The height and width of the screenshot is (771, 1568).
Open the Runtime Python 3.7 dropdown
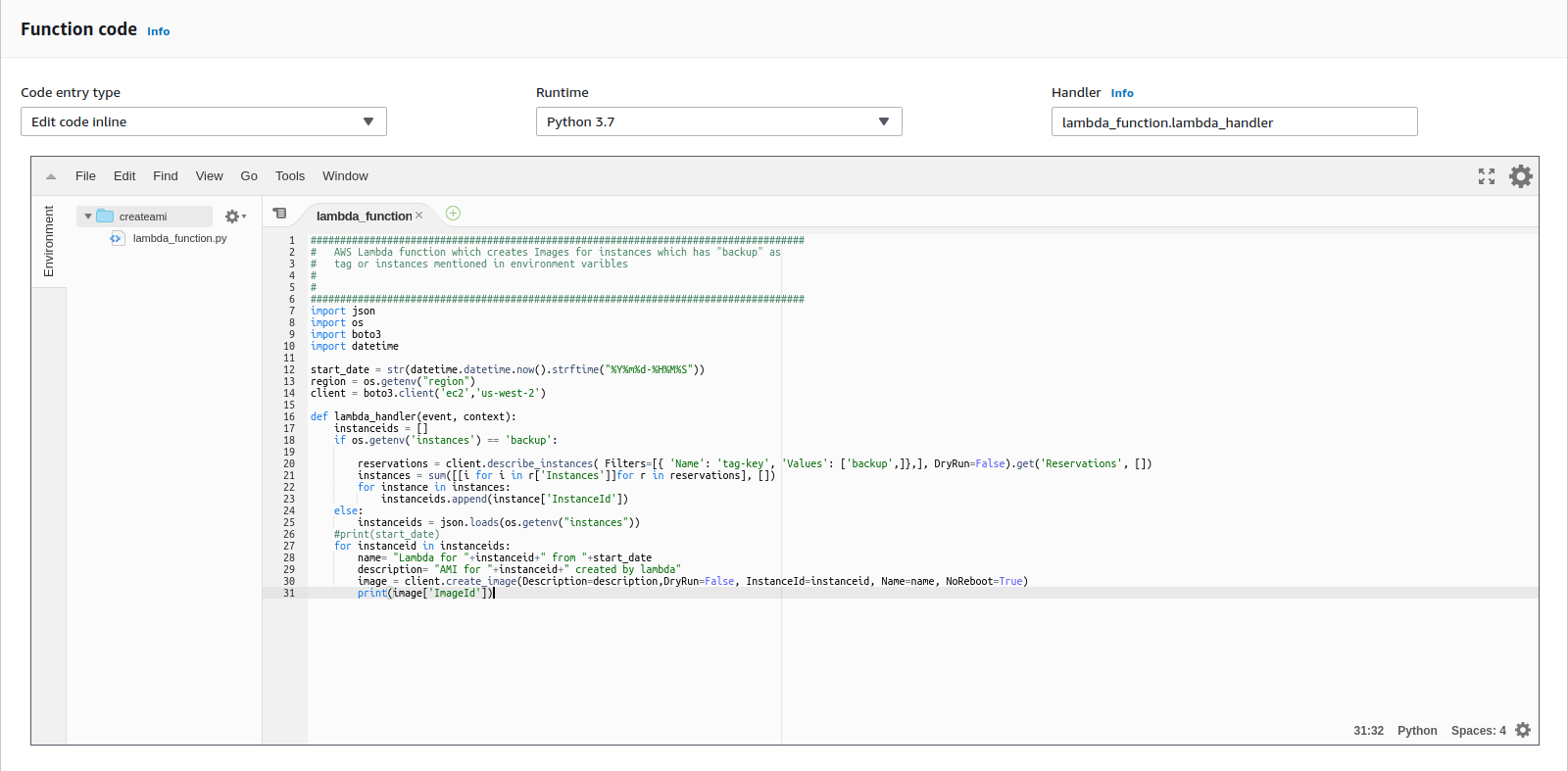tap(718, 121)
